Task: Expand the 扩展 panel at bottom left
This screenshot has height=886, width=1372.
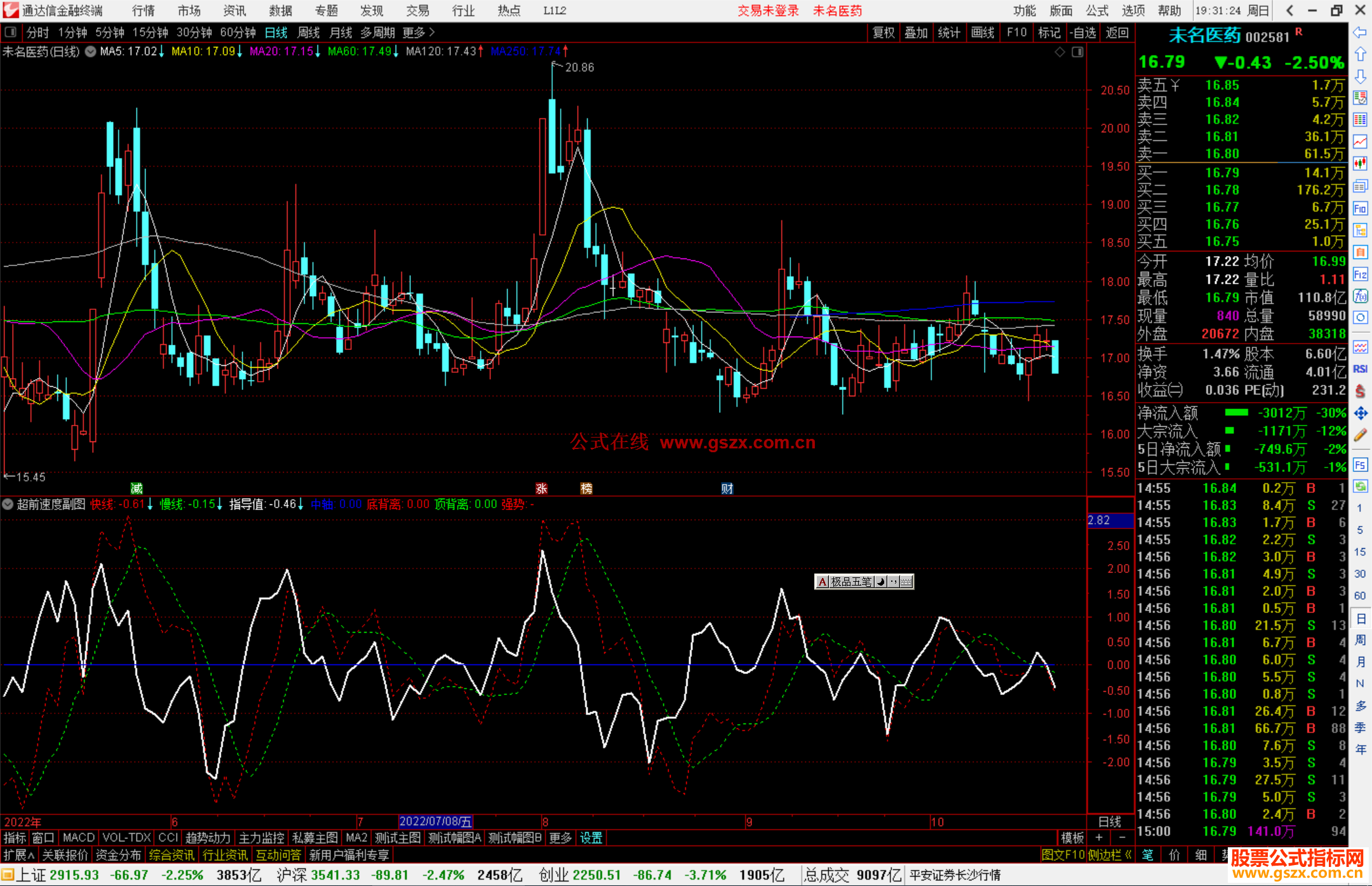Action: coord(18,855)
